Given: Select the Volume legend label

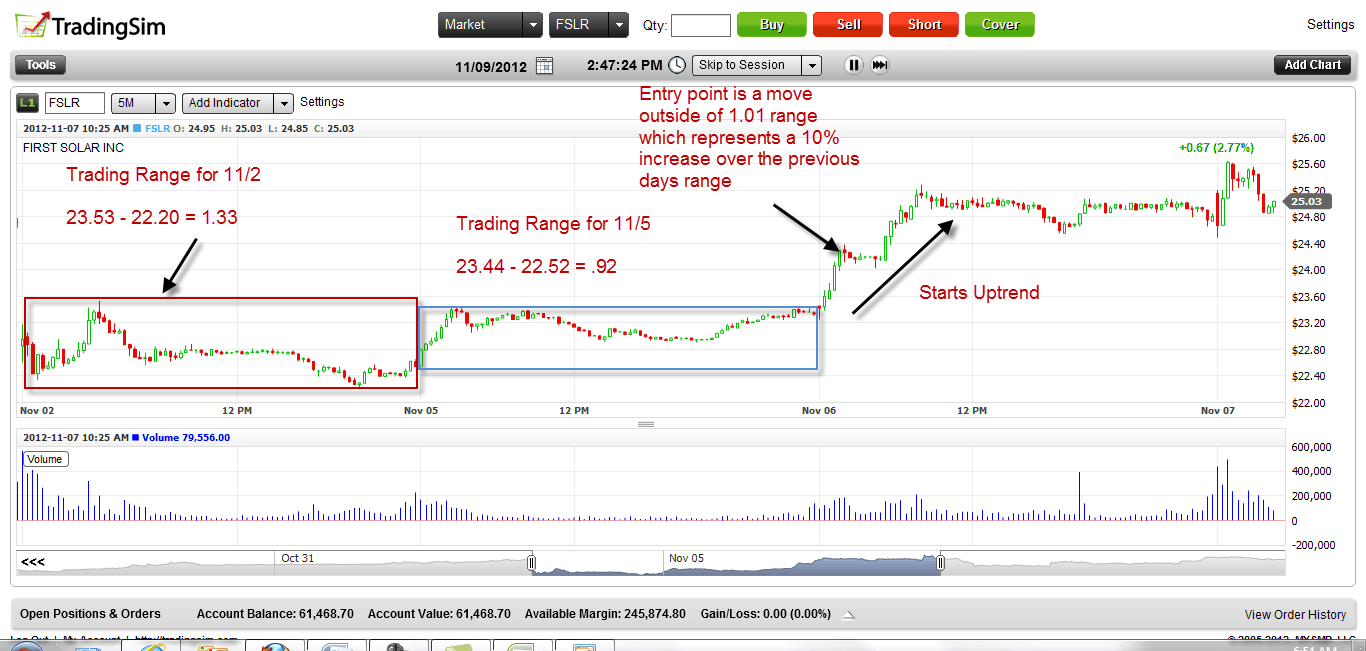Looking at the screenshot, I should click(45, 458).
